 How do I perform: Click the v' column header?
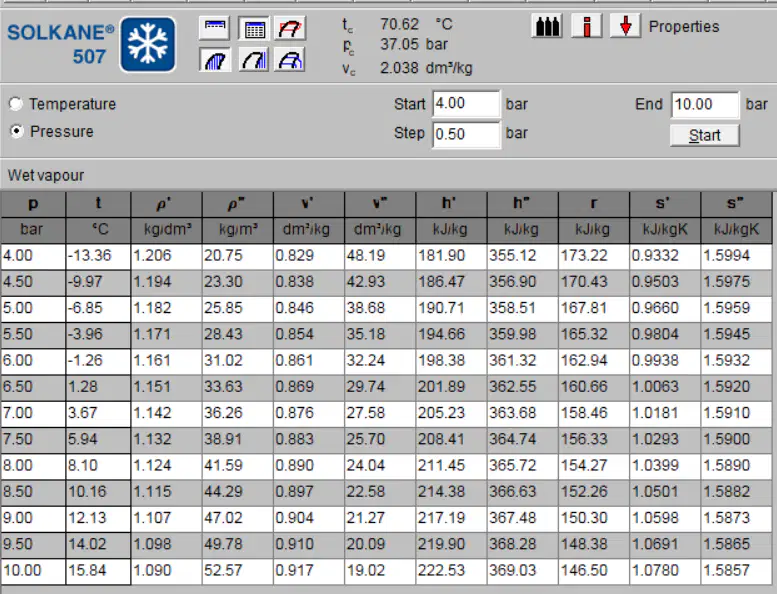click(308, 204)
